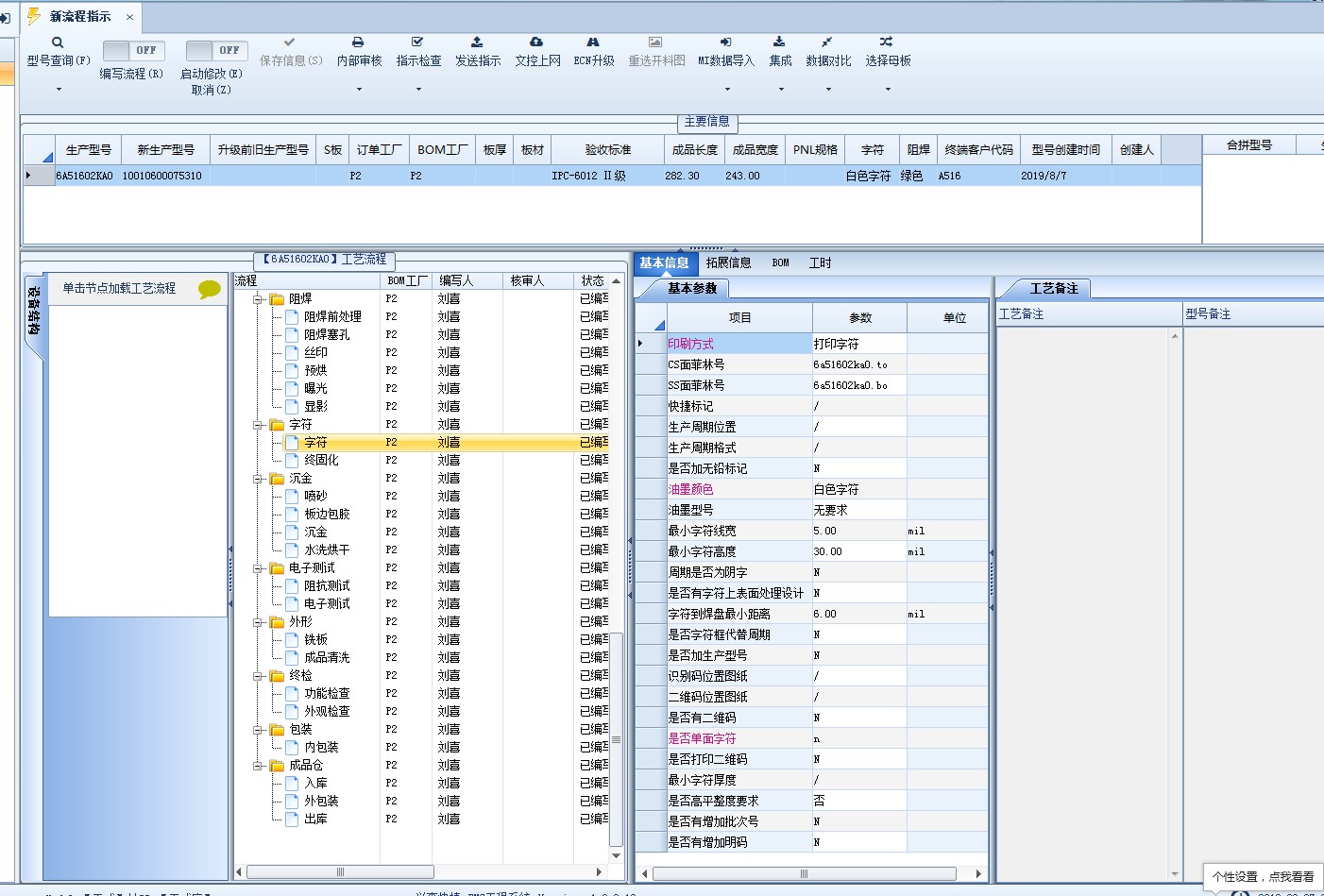Collapse the 包装 tree node
The height and width of the screenshot is (896, 1324).
click(x=257, y=730)
